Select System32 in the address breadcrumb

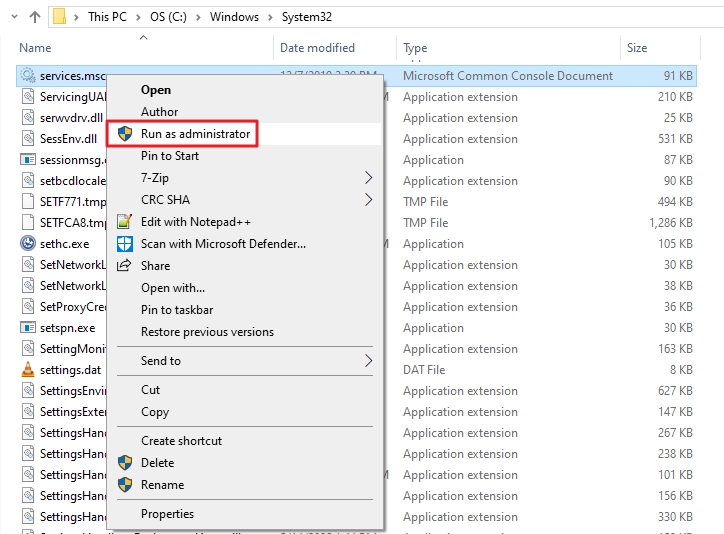pos(307,17)
